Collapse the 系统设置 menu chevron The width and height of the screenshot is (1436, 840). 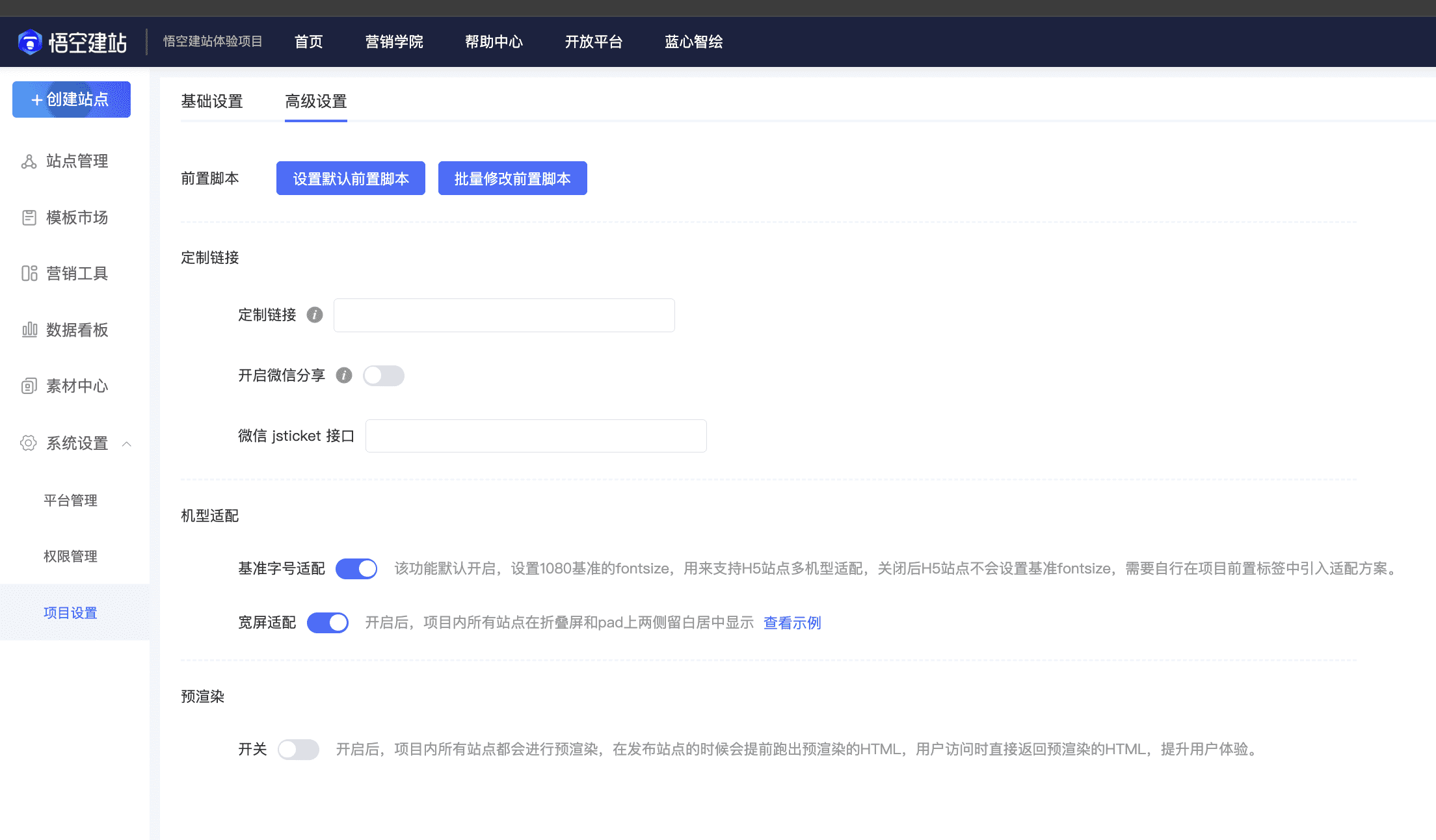tap(127, 444)
